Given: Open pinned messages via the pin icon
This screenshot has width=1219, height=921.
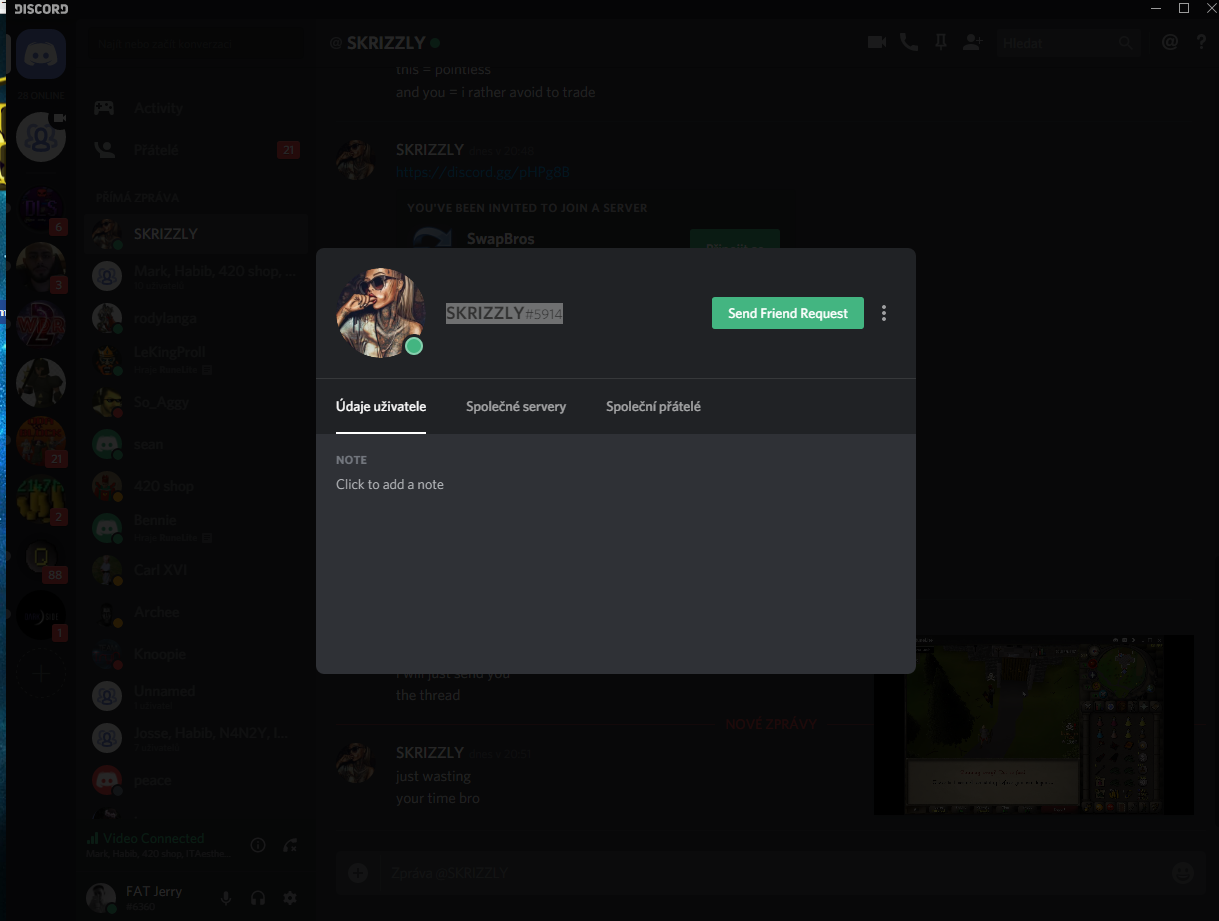Looking at the screenshot, I should (940, 42).
